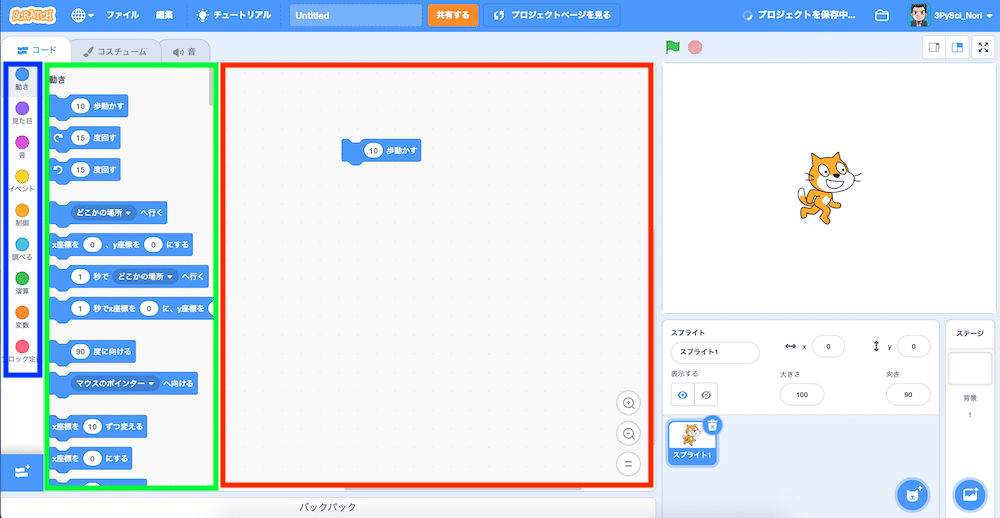Open My Stuff folder icon
Screen dimensions: 1000x518
(x=882, y=15)
